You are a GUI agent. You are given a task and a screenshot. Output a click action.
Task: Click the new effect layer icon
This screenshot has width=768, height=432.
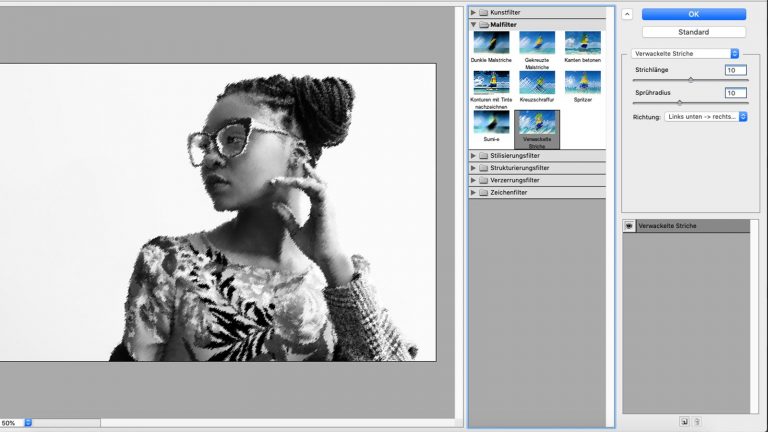[x=685, y=422]
